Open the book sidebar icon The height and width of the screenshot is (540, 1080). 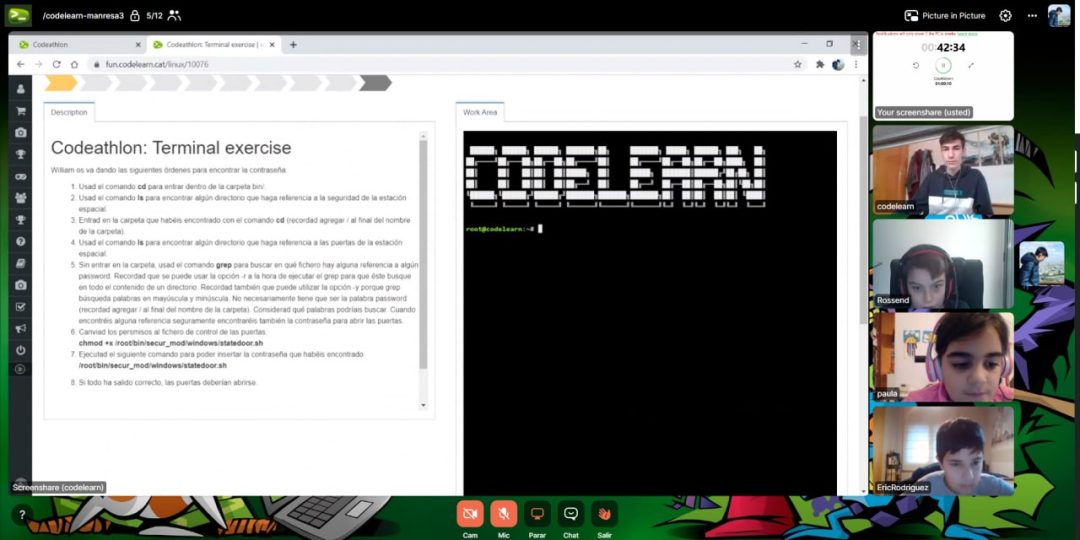21,263
